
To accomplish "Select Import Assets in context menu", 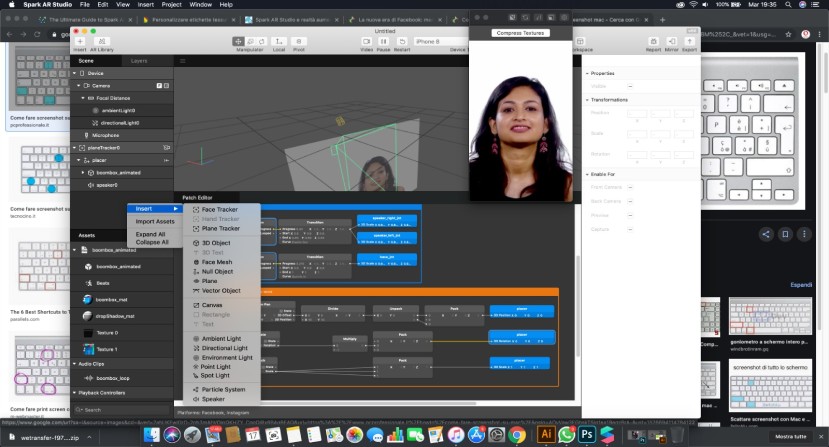I will tap(154, 222).
